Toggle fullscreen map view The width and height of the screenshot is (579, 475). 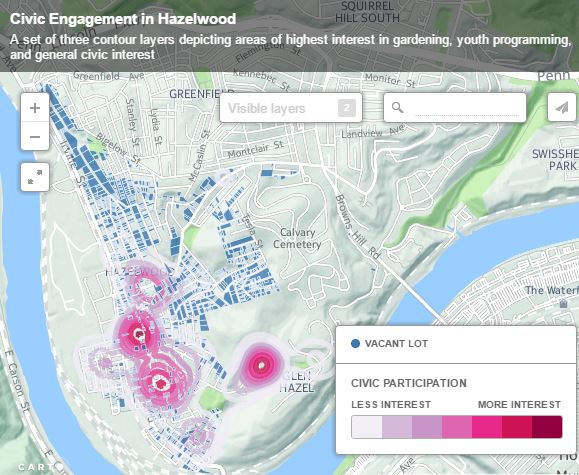coord(35,177)
